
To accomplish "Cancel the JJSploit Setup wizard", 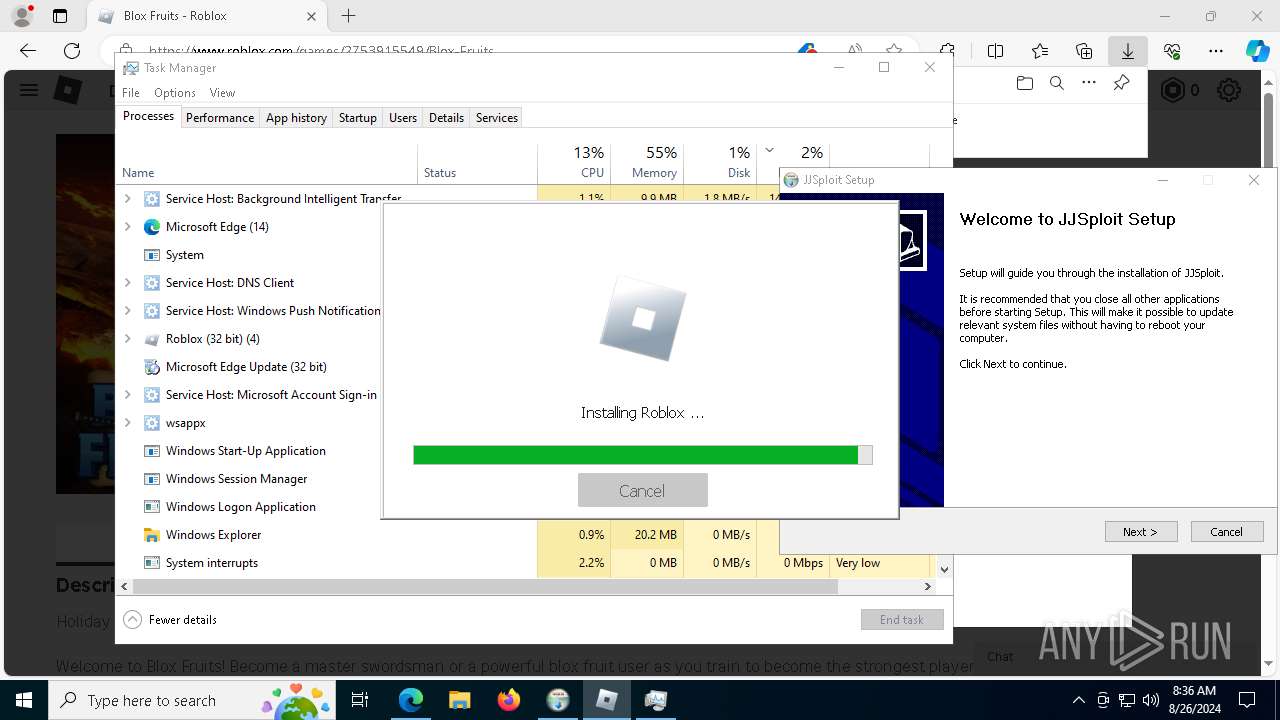I will pos(1227,532).
